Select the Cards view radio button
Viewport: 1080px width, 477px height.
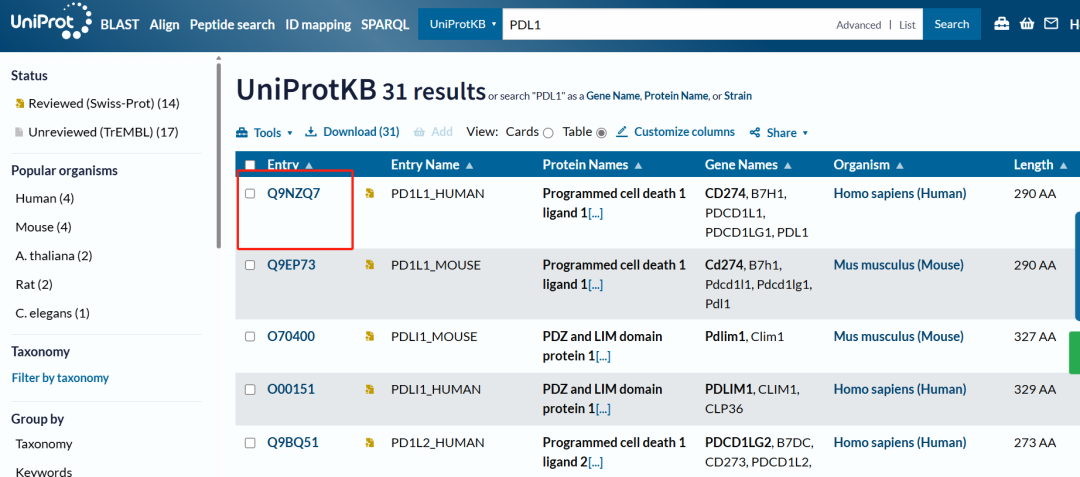pyautogui.click(x=548, y=133)
